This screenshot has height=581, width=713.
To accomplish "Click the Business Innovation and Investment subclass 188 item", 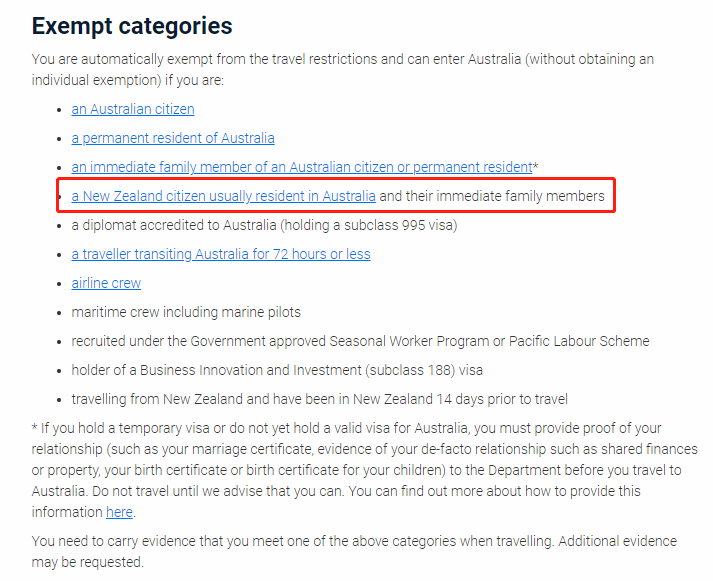I will [x=277, y=371].
